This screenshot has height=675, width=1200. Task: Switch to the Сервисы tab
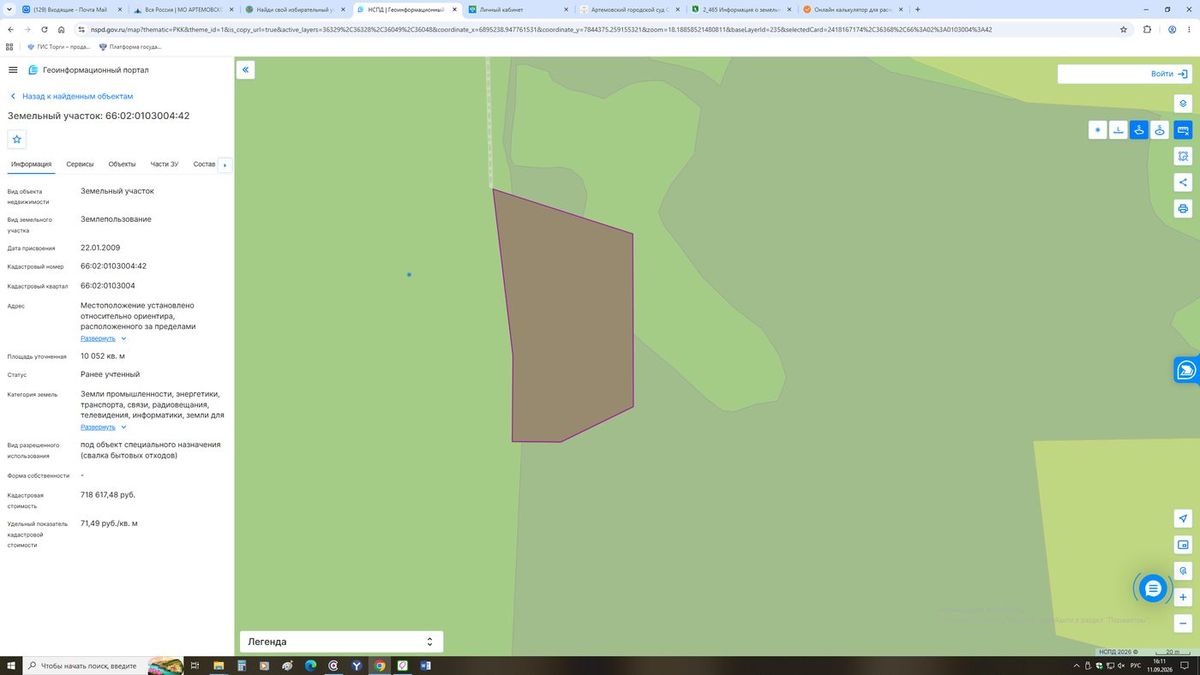click(80, 164)
